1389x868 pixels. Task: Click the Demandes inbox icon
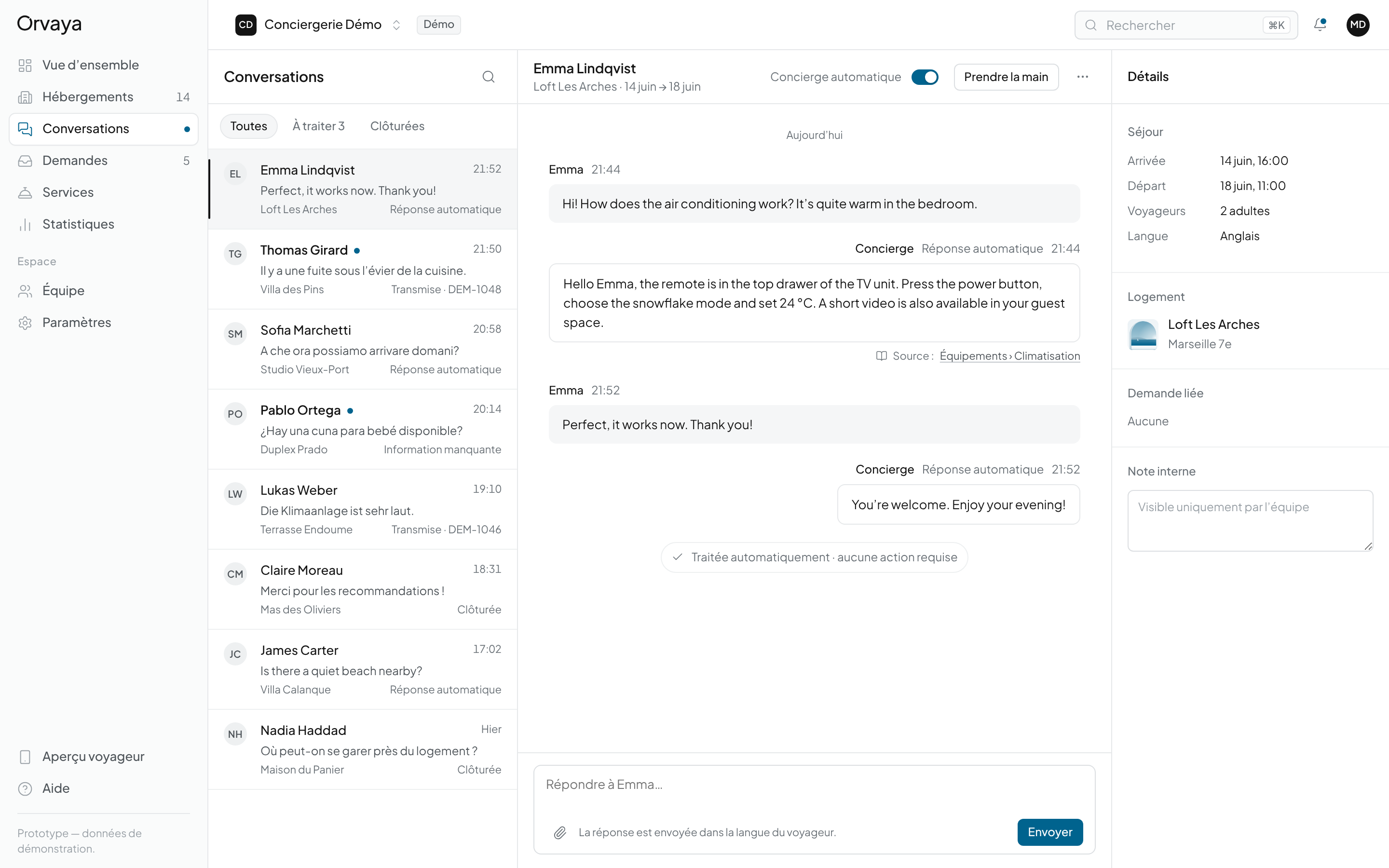click(25, 161)
